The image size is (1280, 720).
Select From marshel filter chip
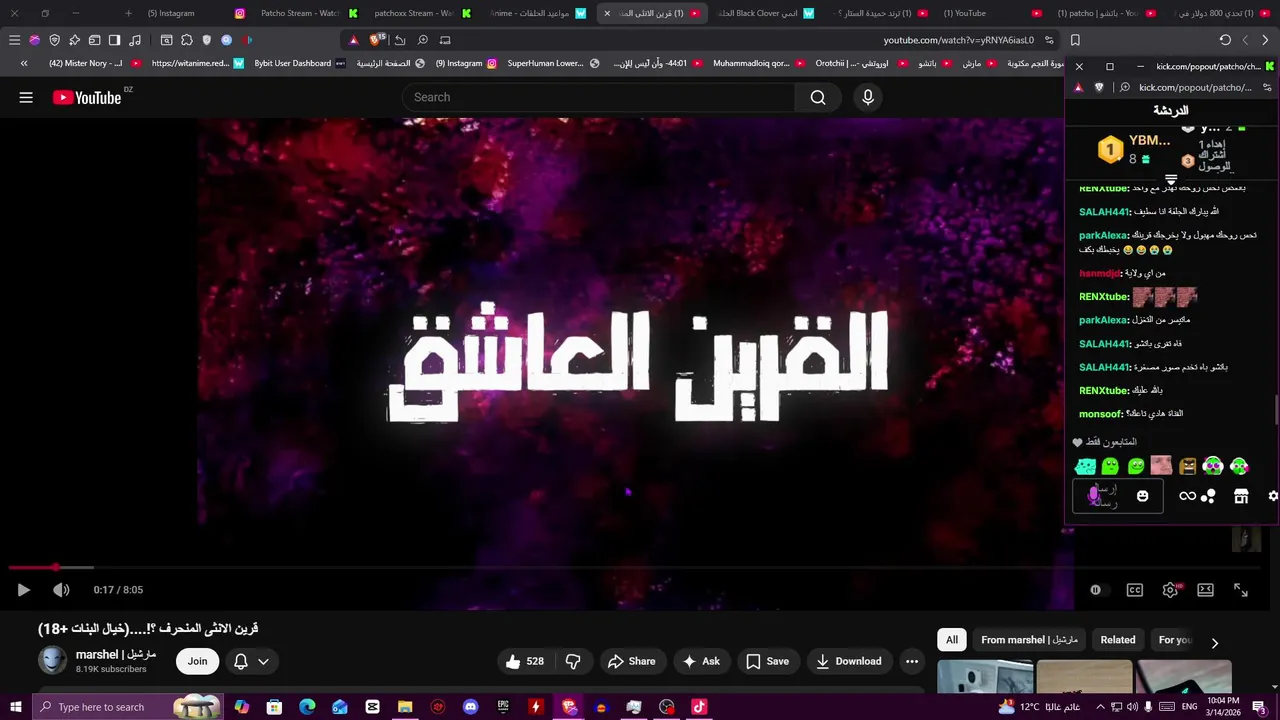point(1029,640)
